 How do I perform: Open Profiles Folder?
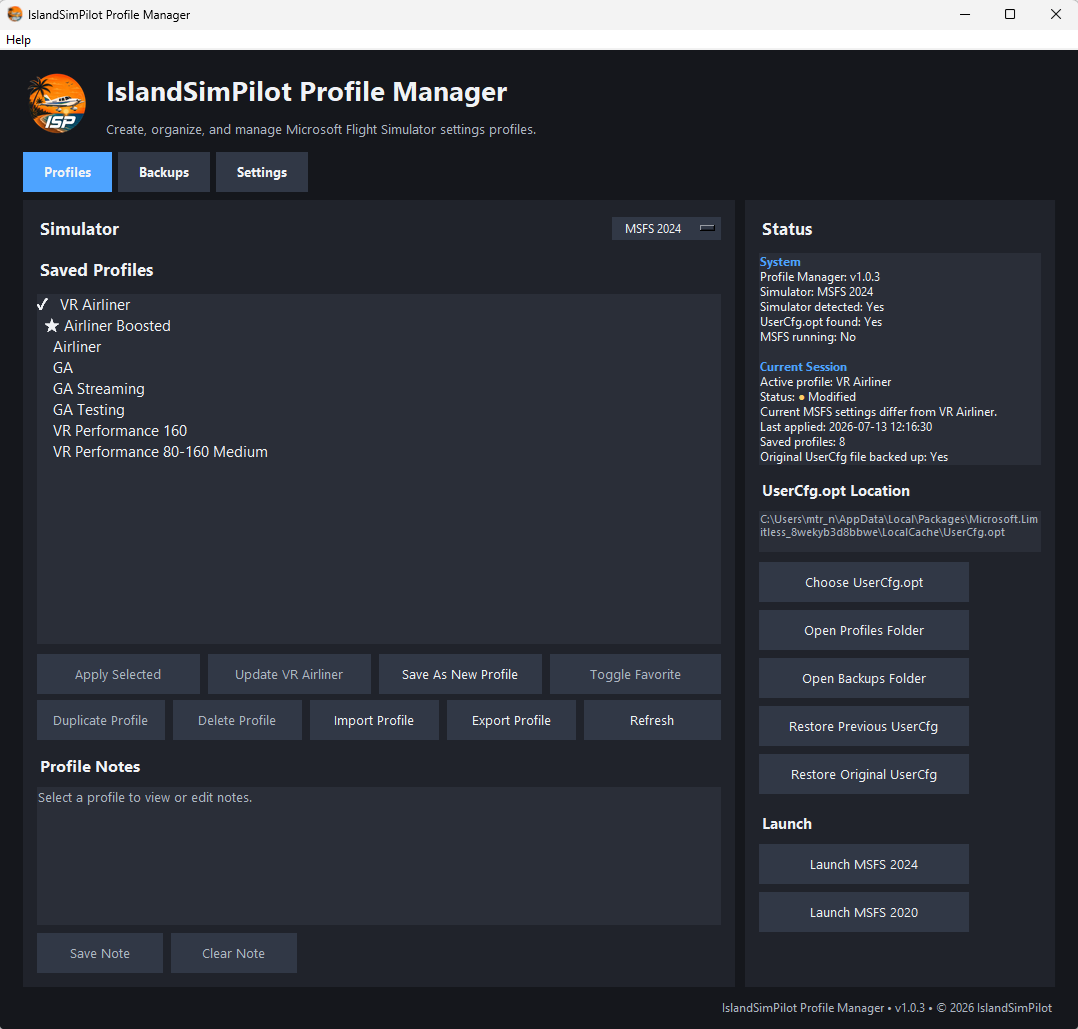click(864, 630)
